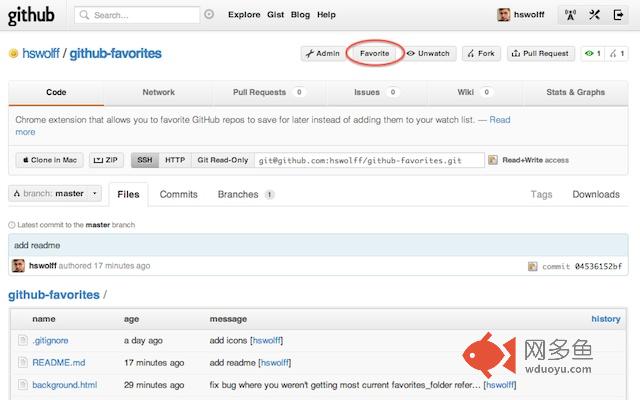Click the .gitignore file icon
Screen dimensions: 640x400
(22, 340)
